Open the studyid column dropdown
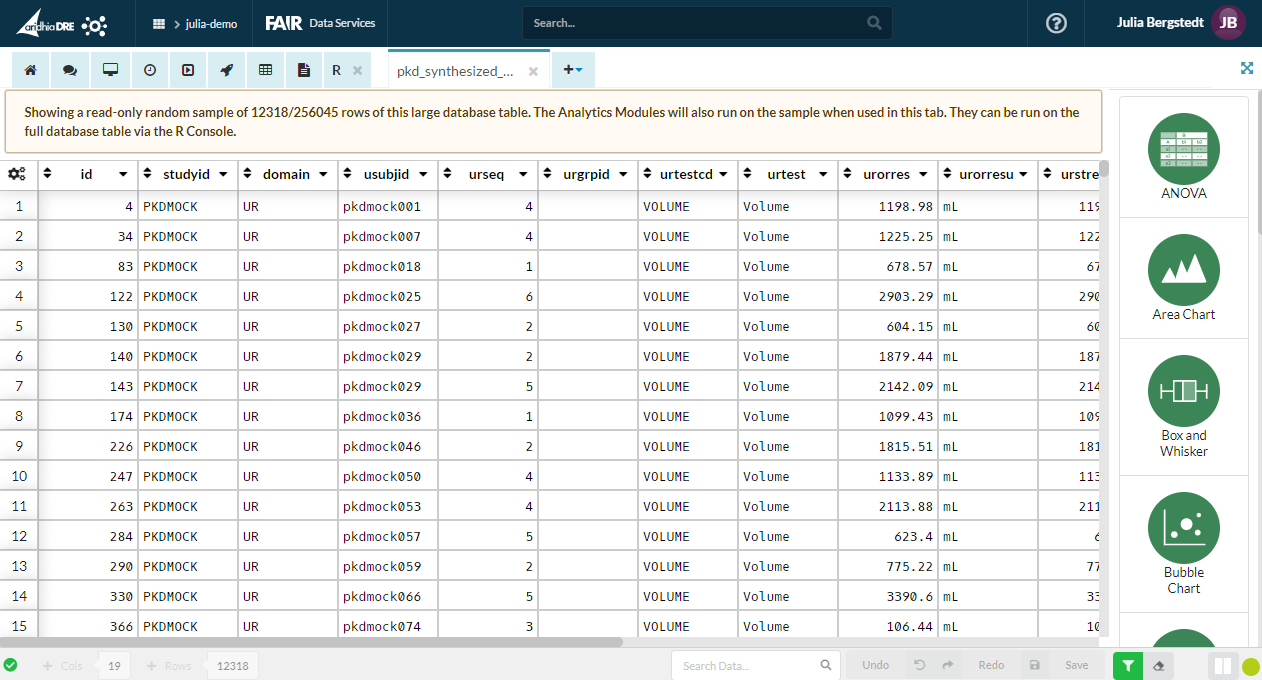The width and height of the screenshot is (1262, 680). coord(222,174)
